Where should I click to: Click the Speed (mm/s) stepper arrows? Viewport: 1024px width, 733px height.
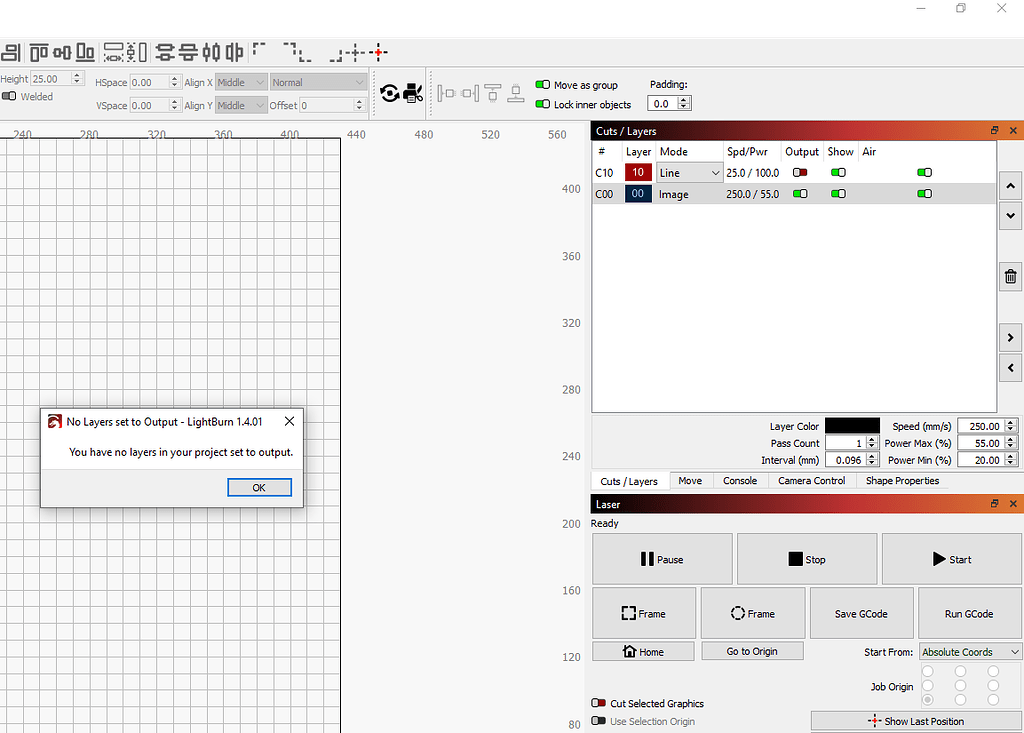pos(1010,426)
